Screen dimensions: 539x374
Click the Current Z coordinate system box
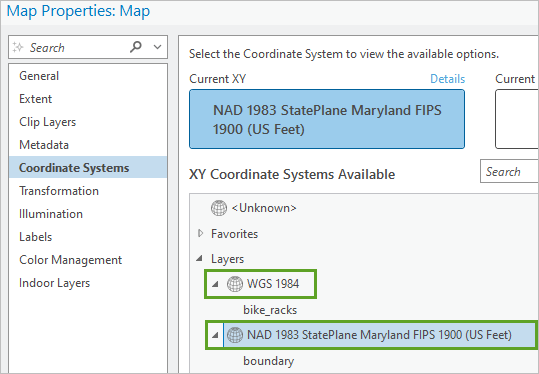[517, 119]
